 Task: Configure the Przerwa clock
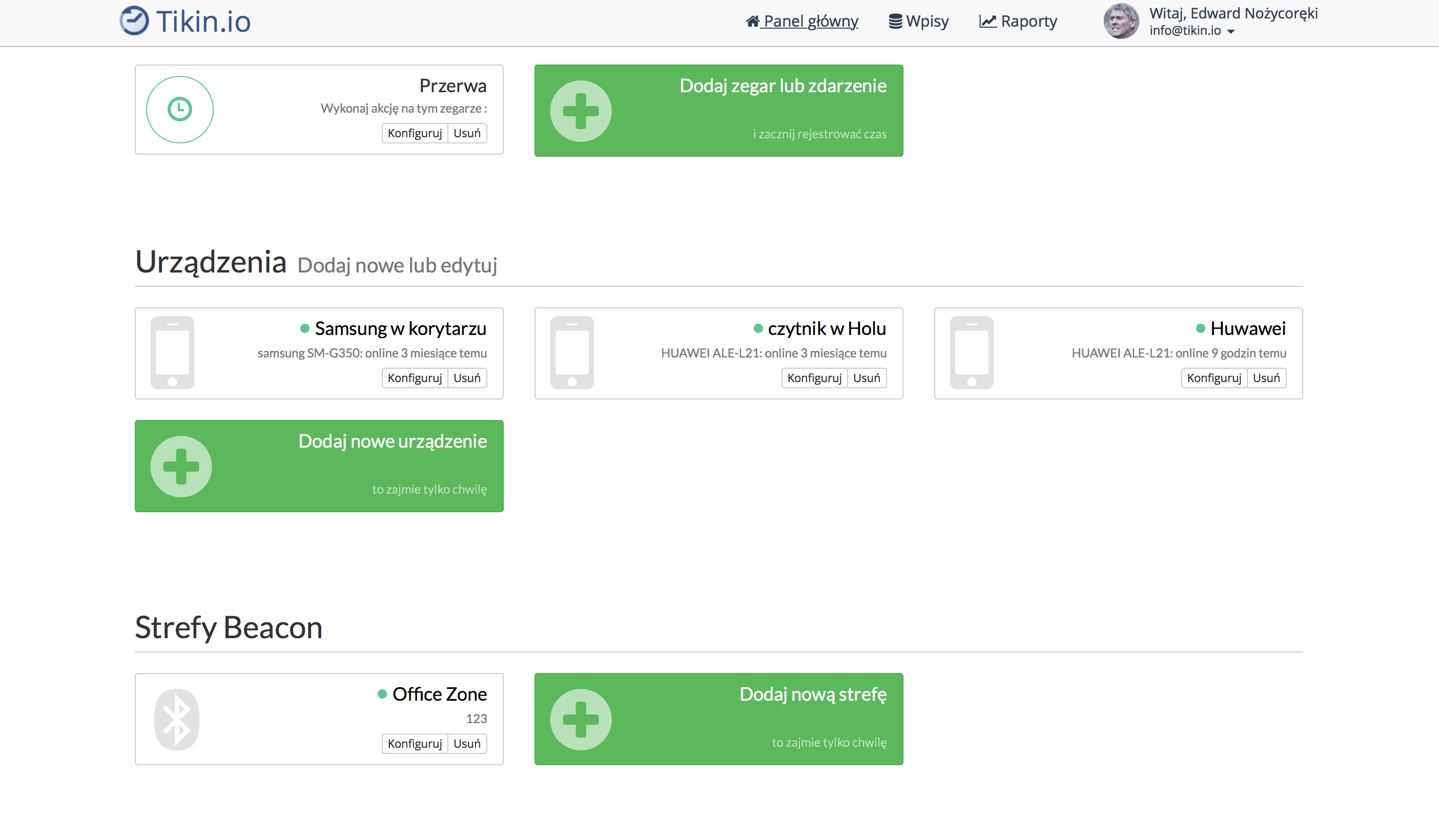[415, 133]
